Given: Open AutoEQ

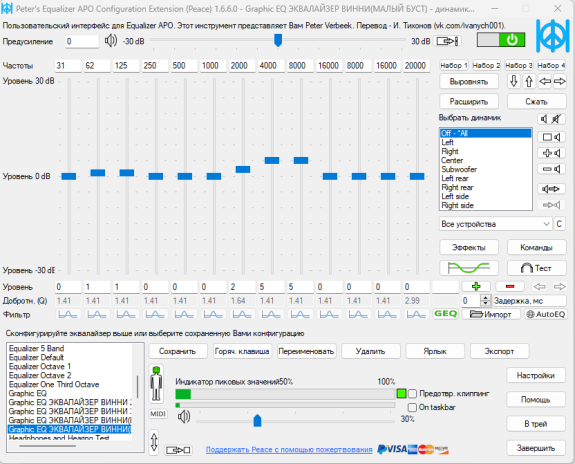Looking at the screenshot, I should 545,314.
